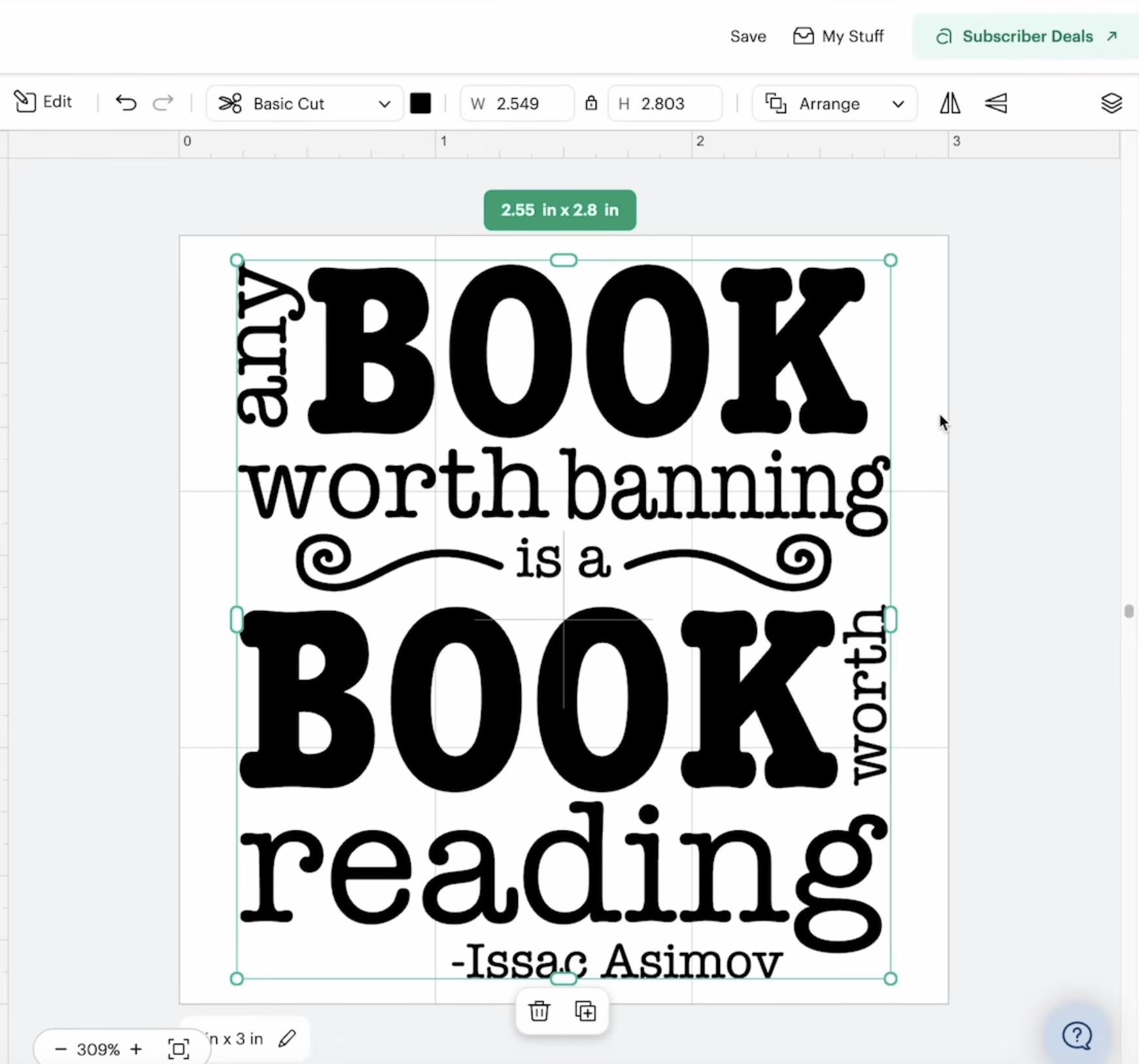Duplicate the selected design
The image size is (1139, 1064).
coord(585,1011)
